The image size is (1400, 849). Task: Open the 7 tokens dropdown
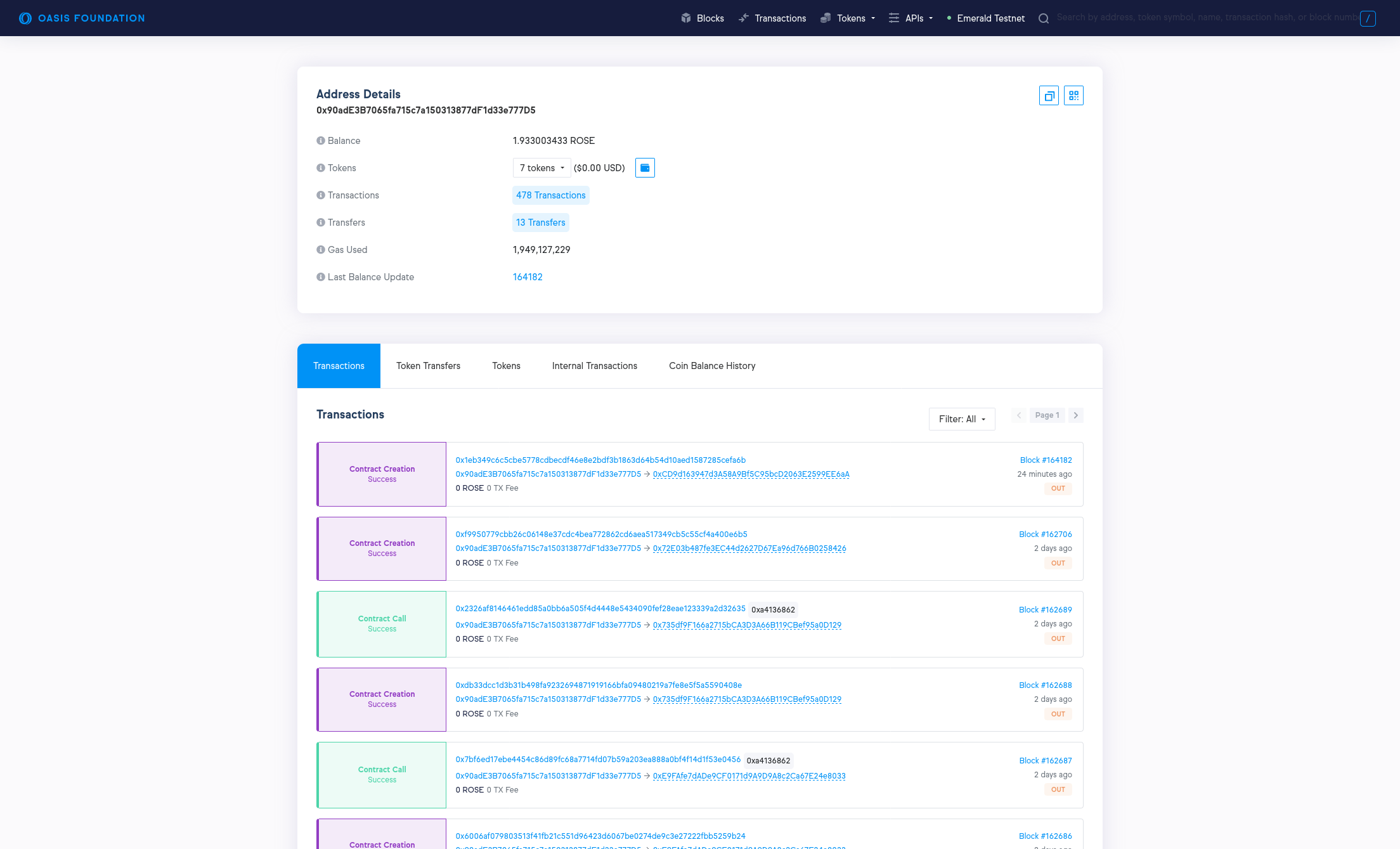(541, 167)
